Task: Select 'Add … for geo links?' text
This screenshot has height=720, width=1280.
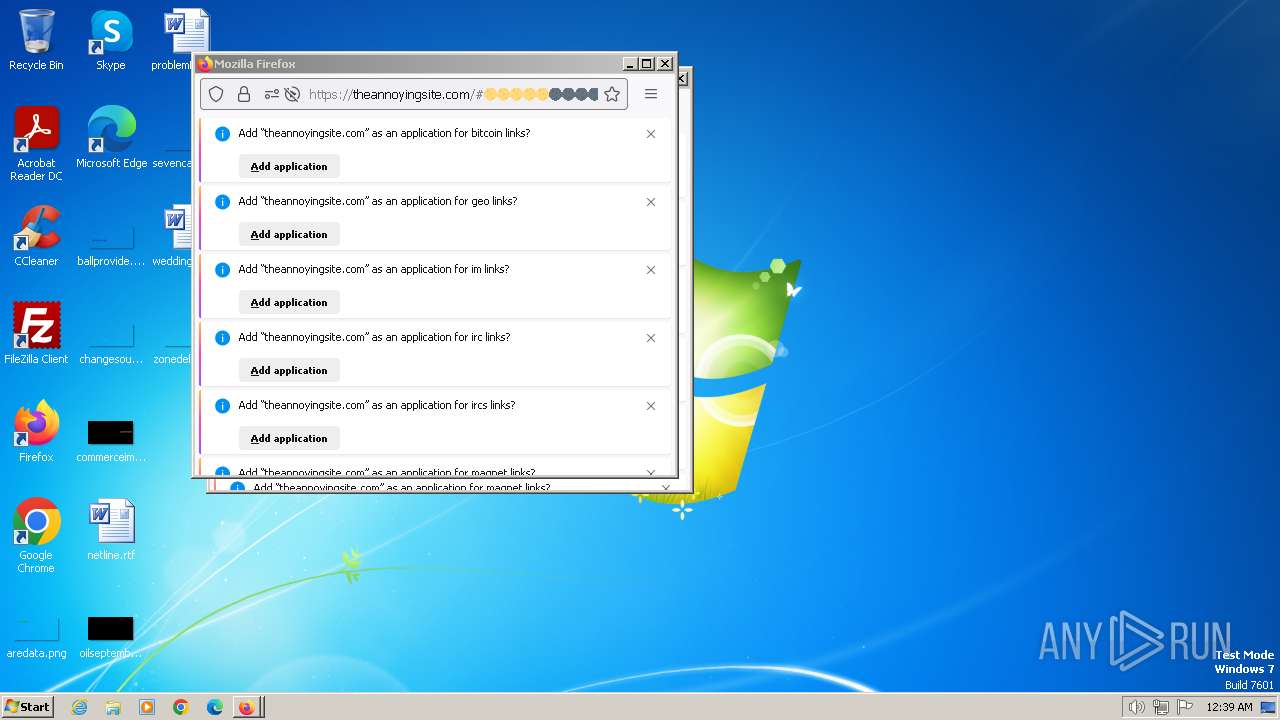Action: coord(378,201)
